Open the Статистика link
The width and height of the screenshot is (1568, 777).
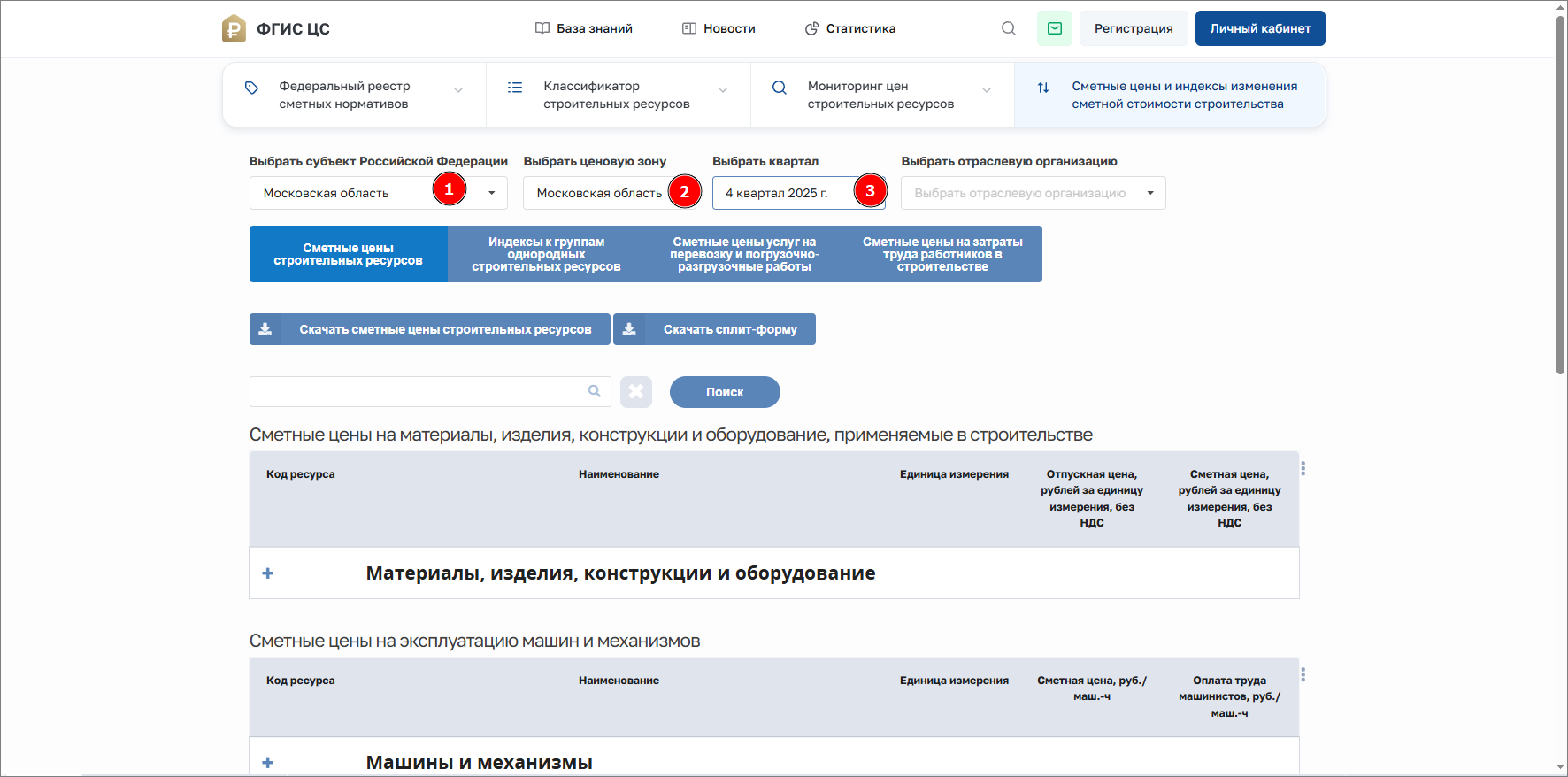coord(850,28)
